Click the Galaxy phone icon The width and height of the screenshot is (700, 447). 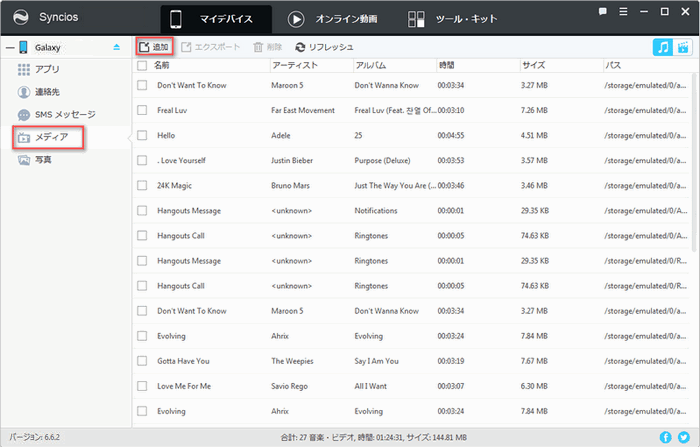coord(23,47)
